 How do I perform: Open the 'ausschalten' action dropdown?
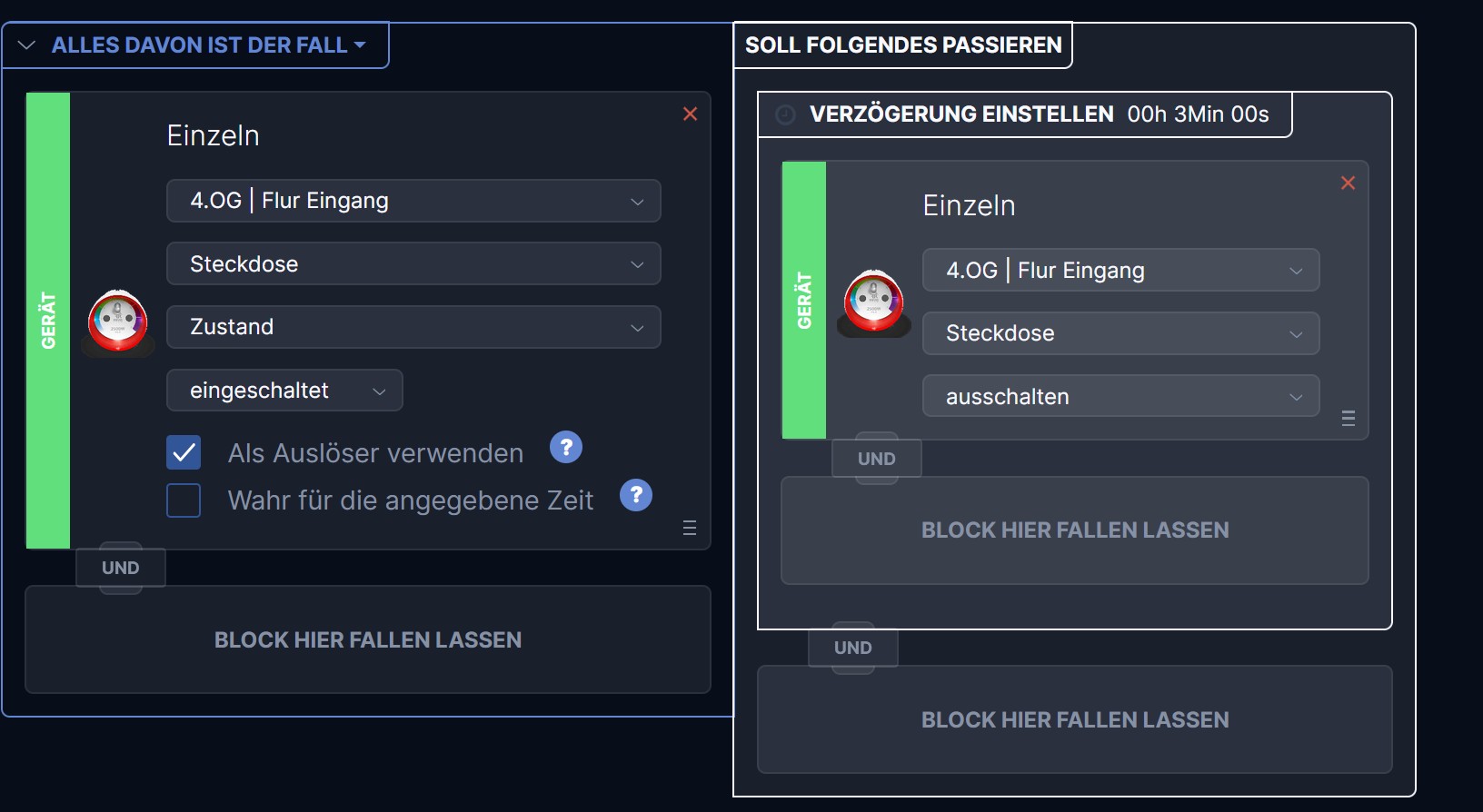click(x=1120, y=397)
